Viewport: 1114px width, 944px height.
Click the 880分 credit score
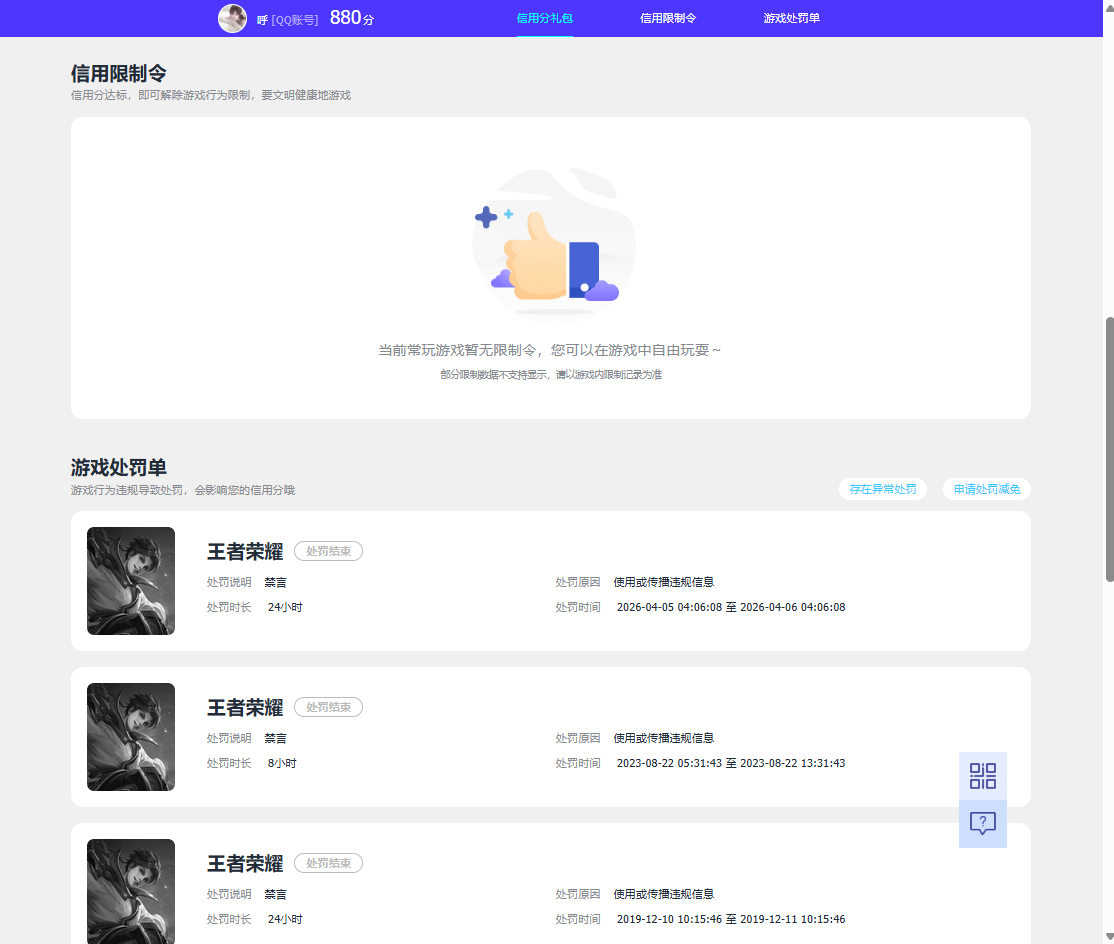pyautogui.click(x=352, y=18)
